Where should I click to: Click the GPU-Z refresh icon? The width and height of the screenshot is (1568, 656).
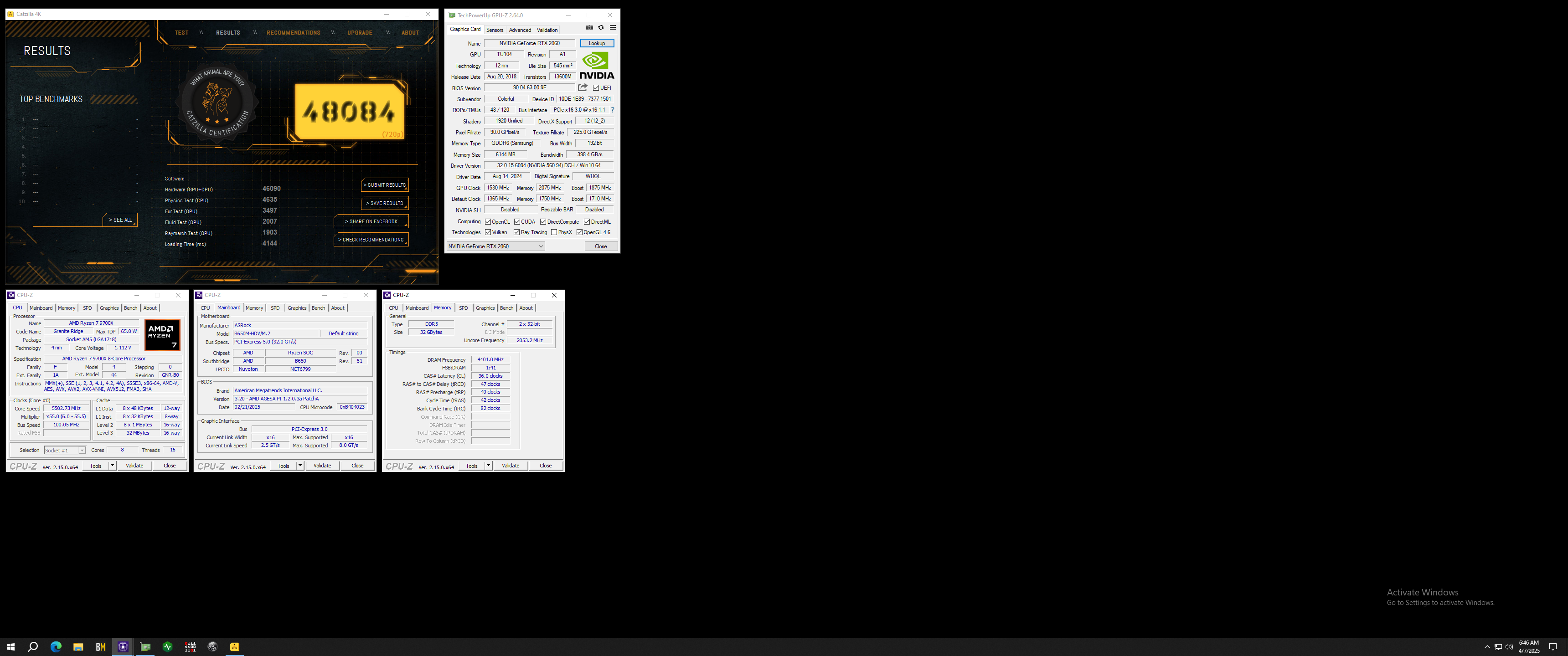(601, 27)
